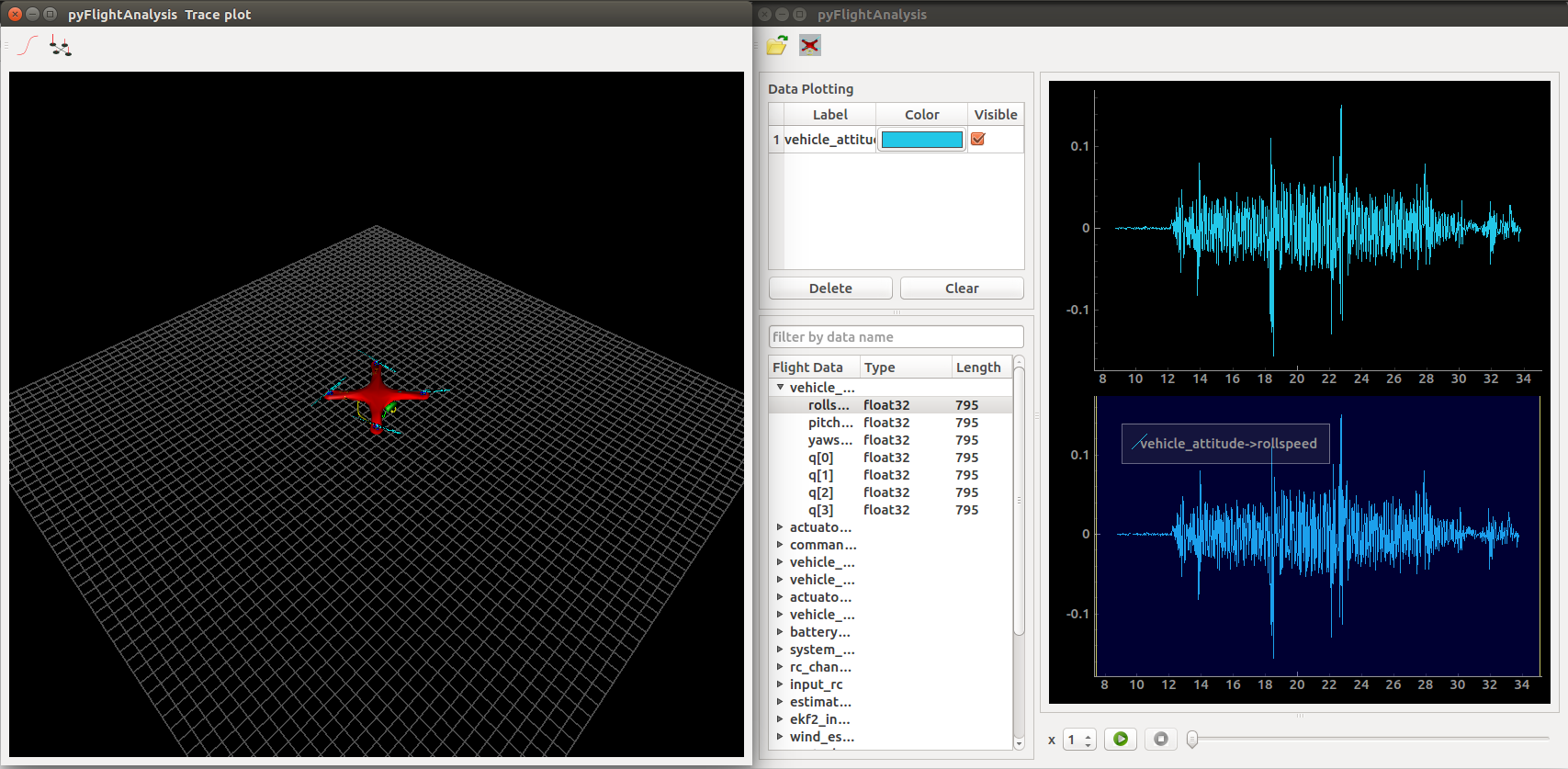Collapse the expanded vehicle_ tree node
Image resolution: width=1568 pixels, height=769 pixels.
[x=780, y=388]
